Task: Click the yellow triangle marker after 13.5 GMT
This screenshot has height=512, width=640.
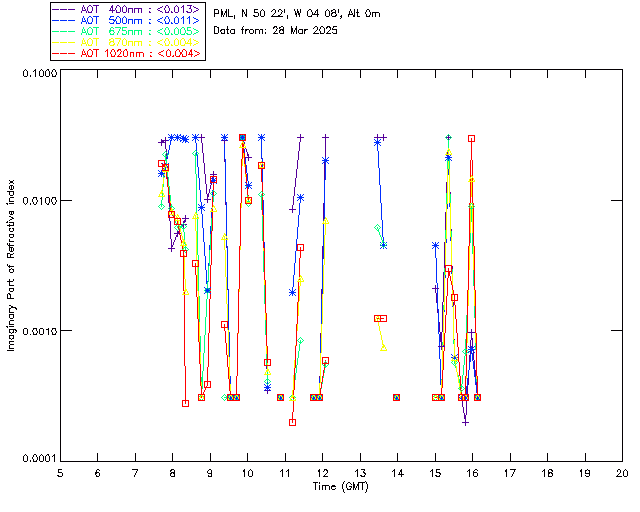Action: [x=384, y=348]
